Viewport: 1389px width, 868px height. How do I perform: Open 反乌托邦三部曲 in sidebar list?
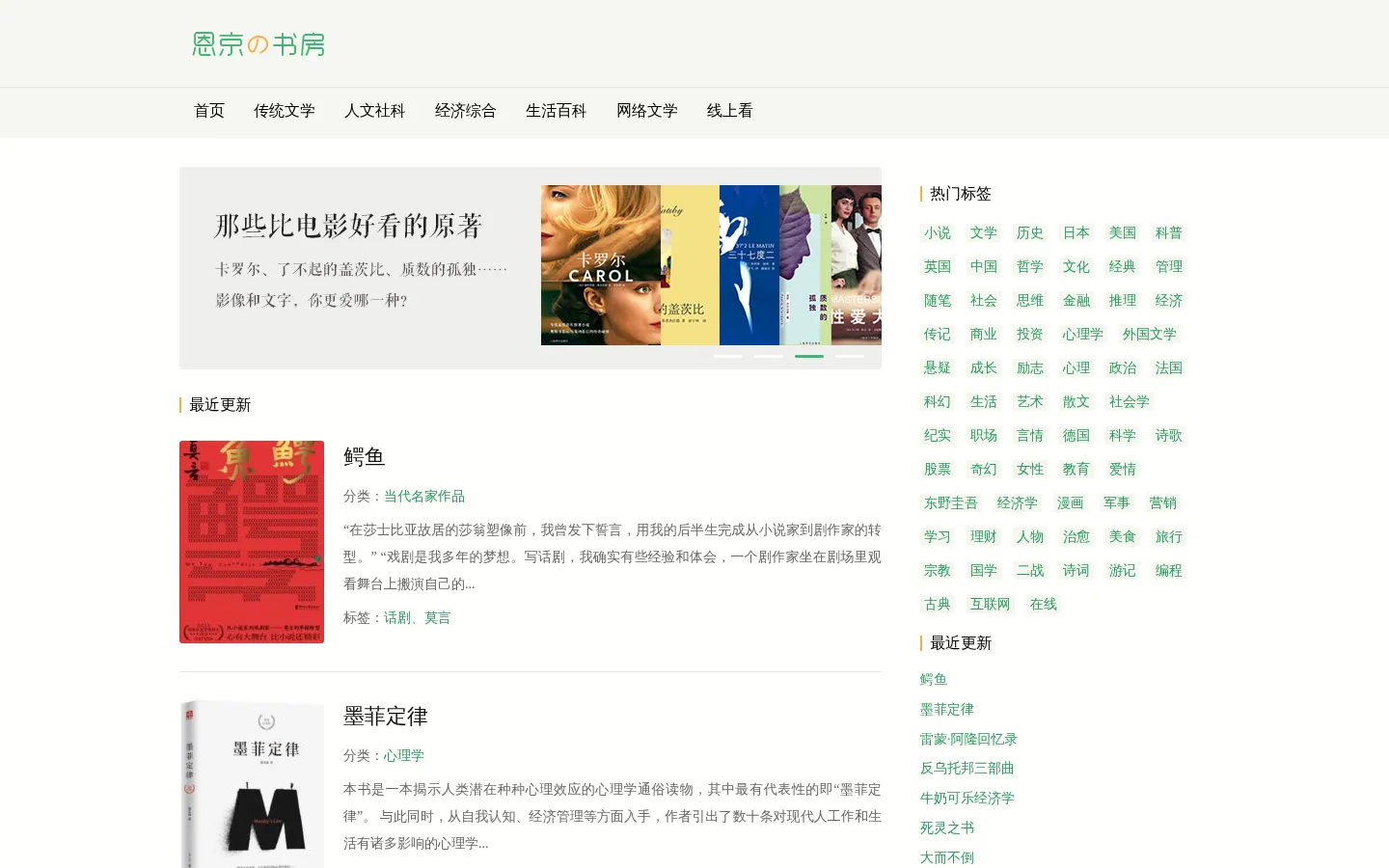coord(967,768)
